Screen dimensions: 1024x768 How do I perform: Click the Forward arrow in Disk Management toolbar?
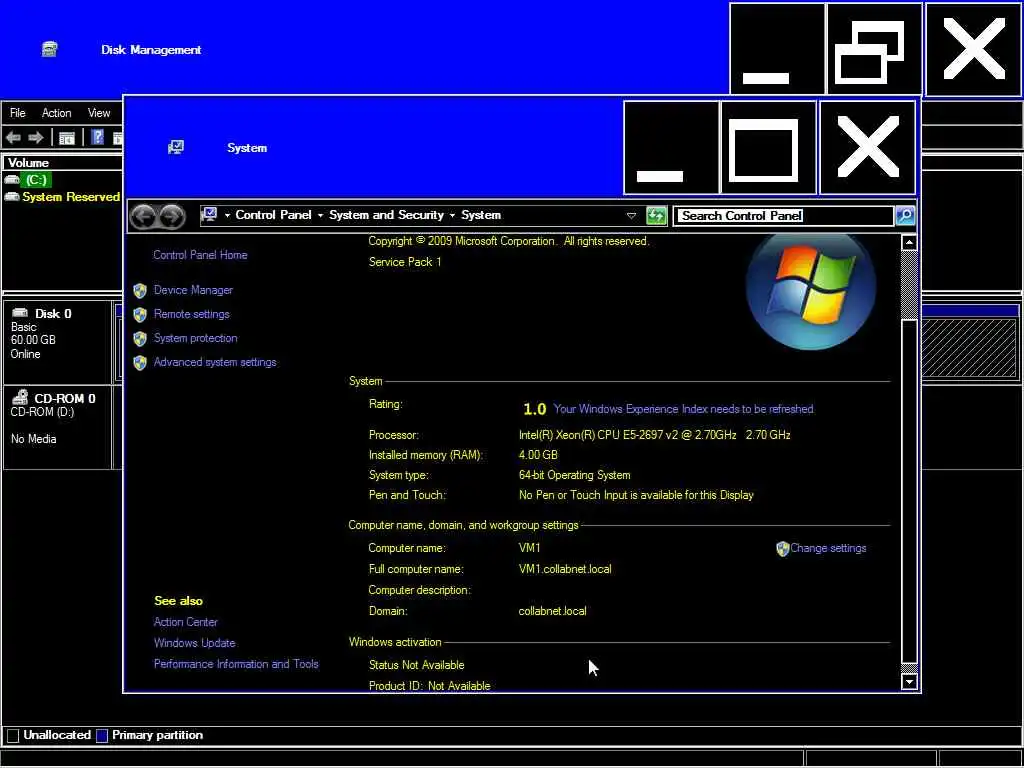[36, 138]
